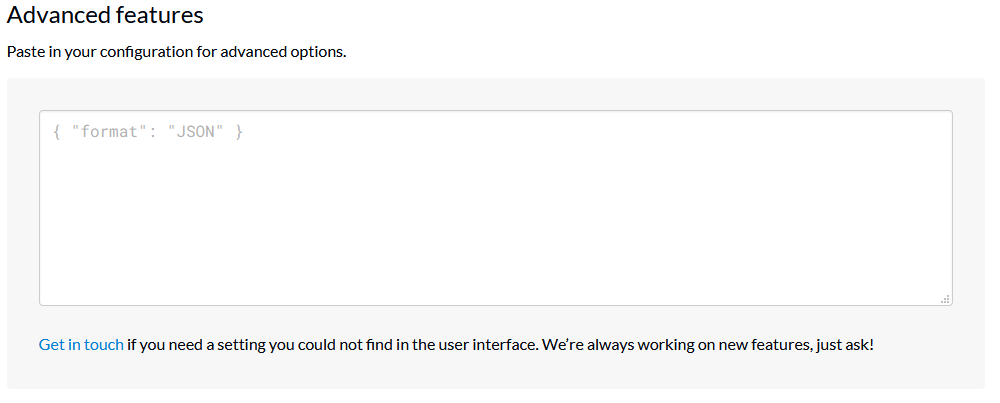
Task: Click the closing curly brace in placeholder
Action: (x=239, y=132)
